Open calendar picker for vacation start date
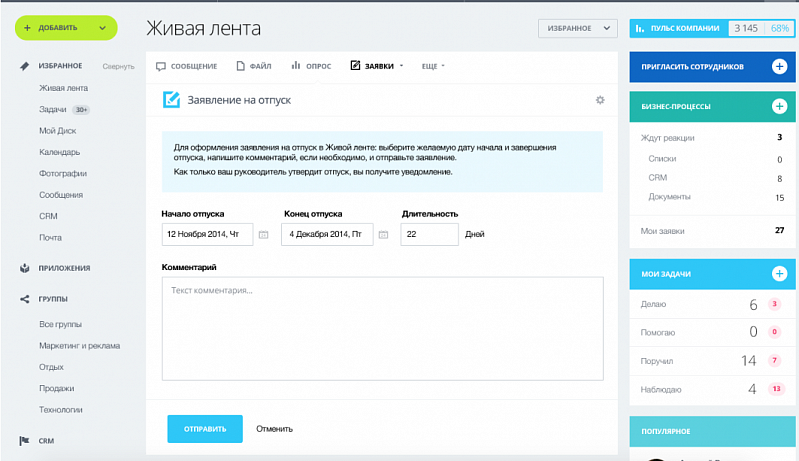The height and width of the screenshot is (461, 799). pos(263,234)
